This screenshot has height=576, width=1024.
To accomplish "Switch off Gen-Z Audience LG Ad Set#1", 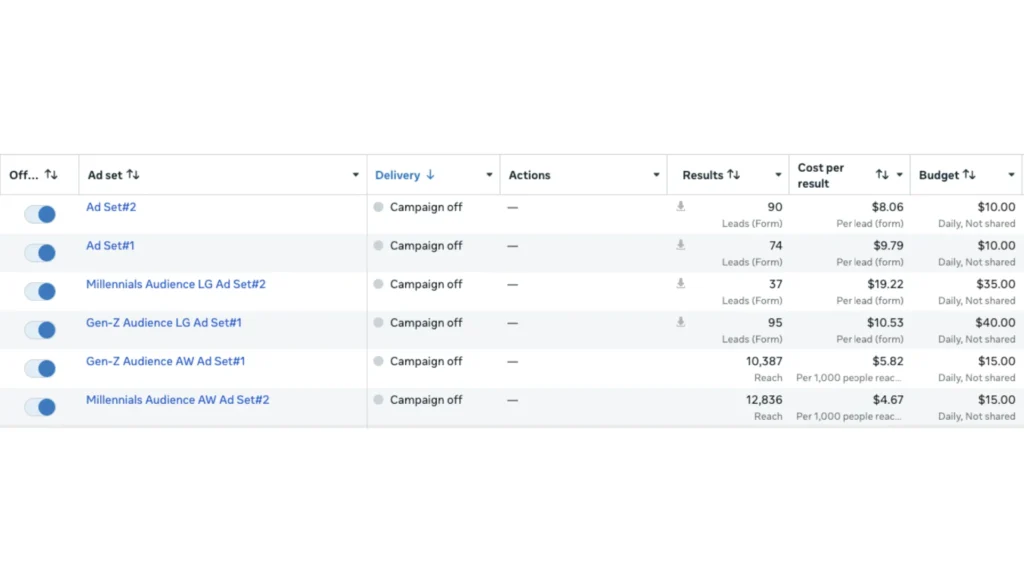I will pyautogui.click(x=40, y=330).
